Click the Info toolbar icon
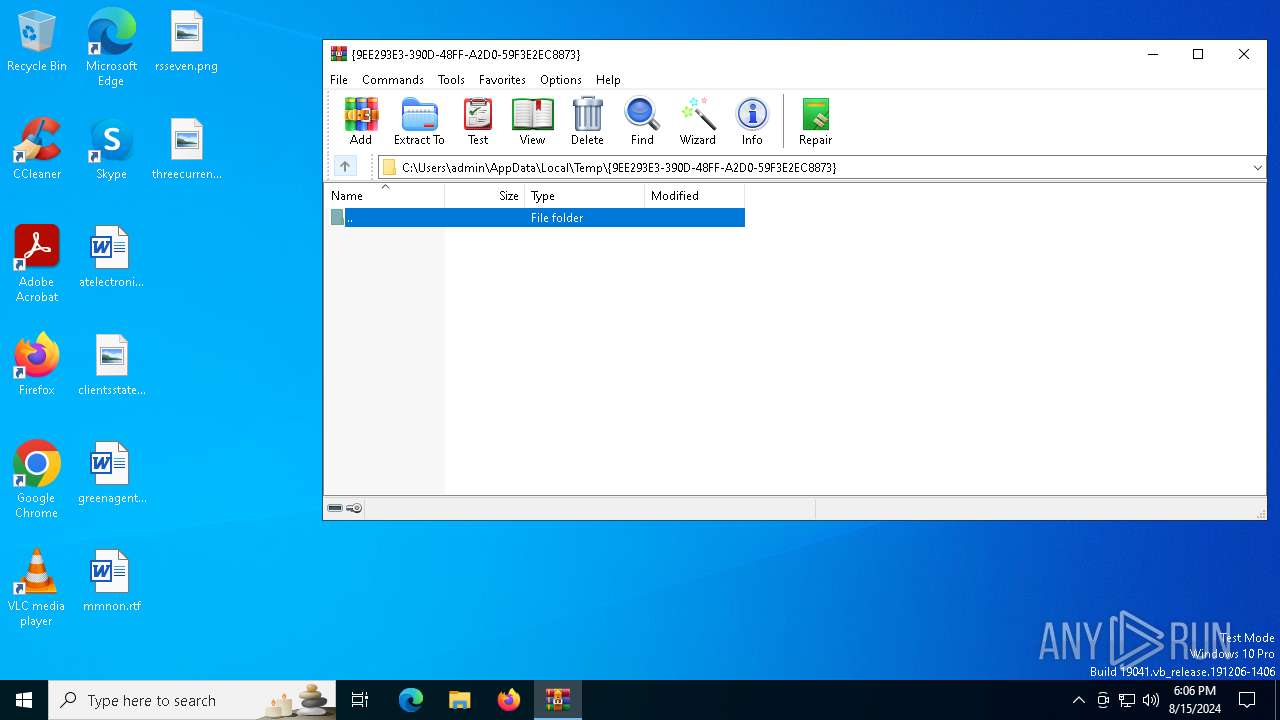This screenshot has height=720, width=1280. tap(752, 121)
